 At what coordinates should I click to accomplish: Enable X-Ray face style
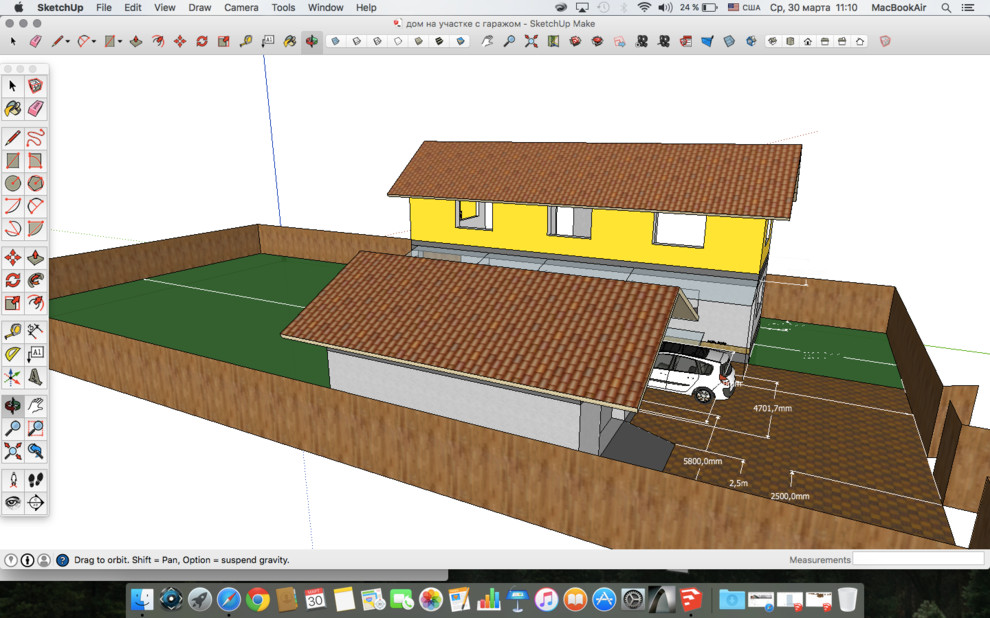click(334, 42)
